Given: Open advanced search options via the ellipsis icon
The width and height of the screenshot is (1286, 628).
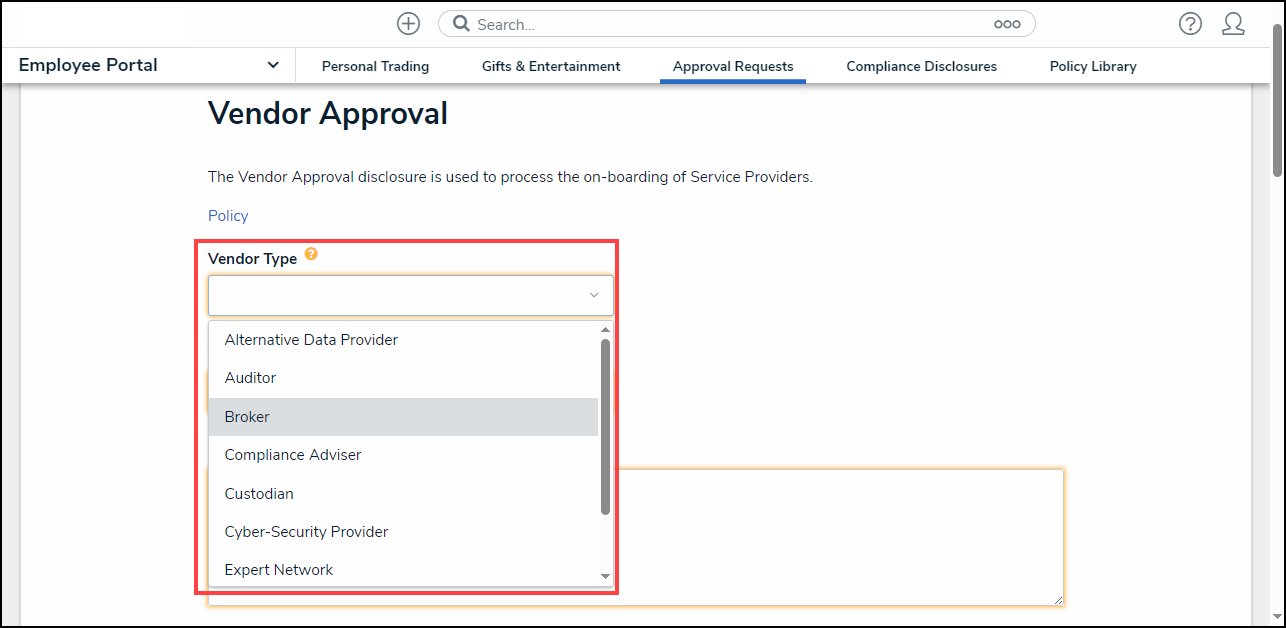Looking at the screenshot, I should [x=1007, y=23].
